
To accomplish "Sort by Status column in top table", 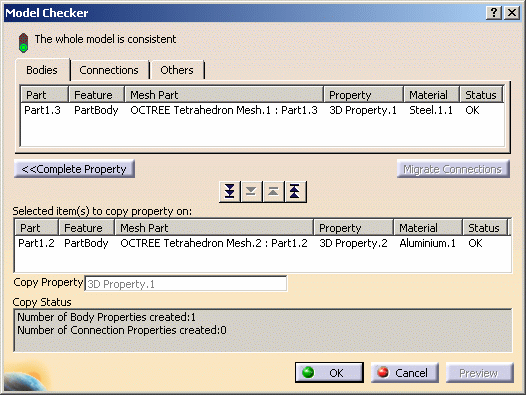I will coord(481,95).
